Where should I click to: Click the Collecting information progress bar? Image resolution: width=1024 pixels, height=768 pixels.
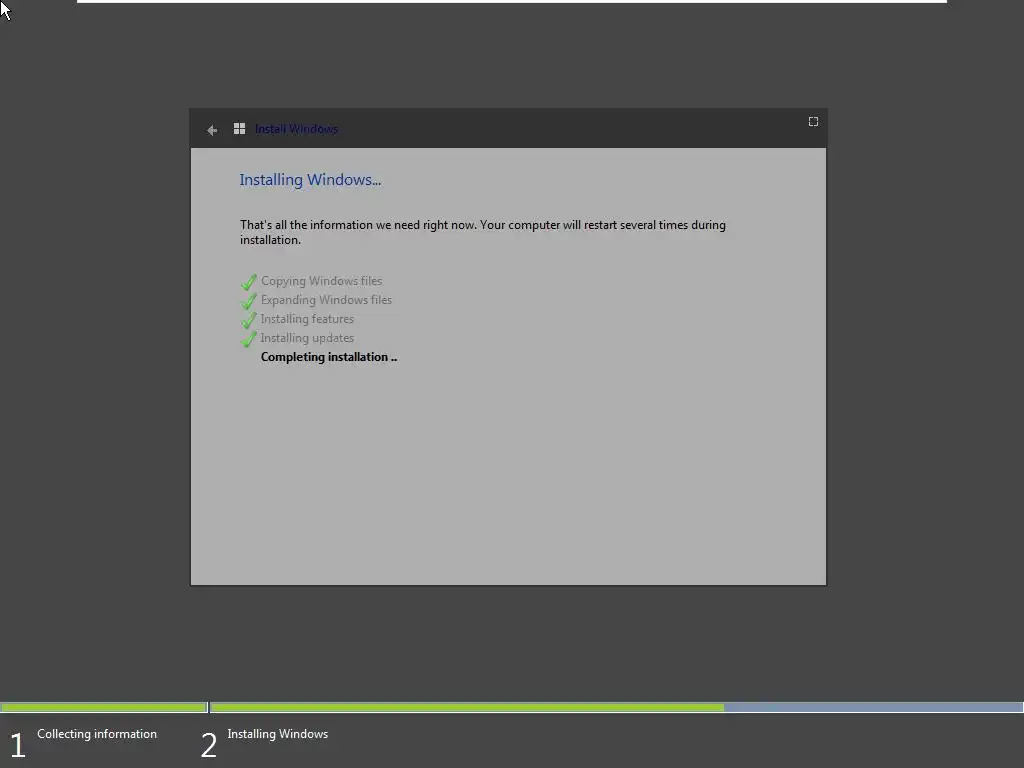[x=104, y=707]
